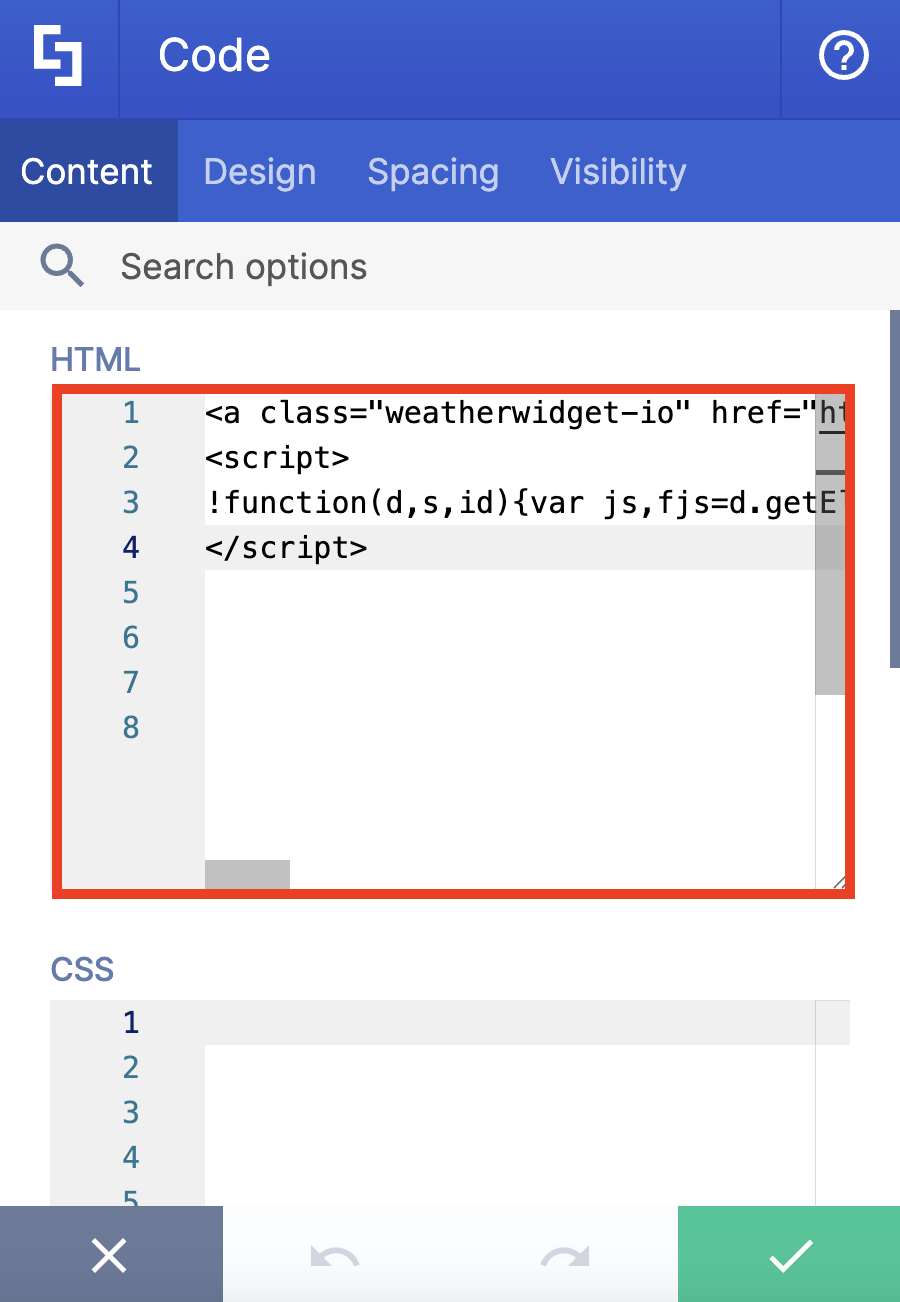
Task: Click the HTML section label
Action: point(96,359)
